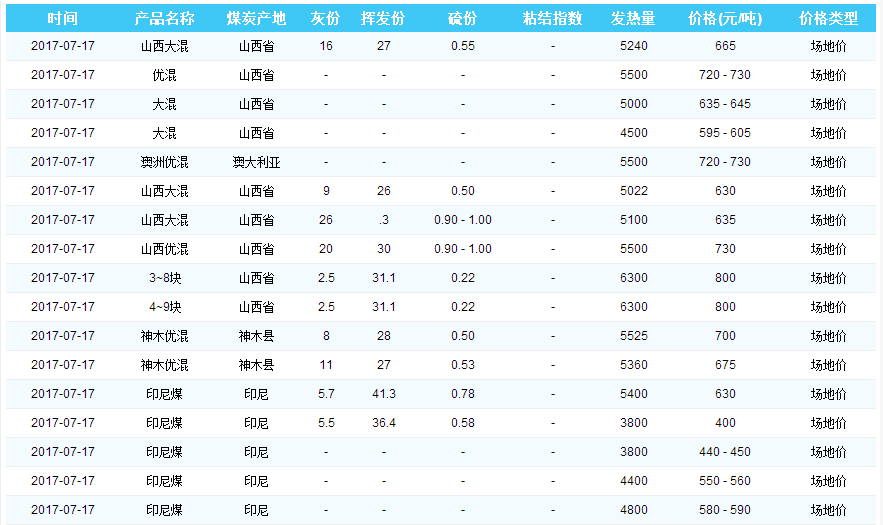Image resolution: width=883 pixels, height=525 pixels.
Task: Click the price range 595 - 605
Action: [725, 133]
